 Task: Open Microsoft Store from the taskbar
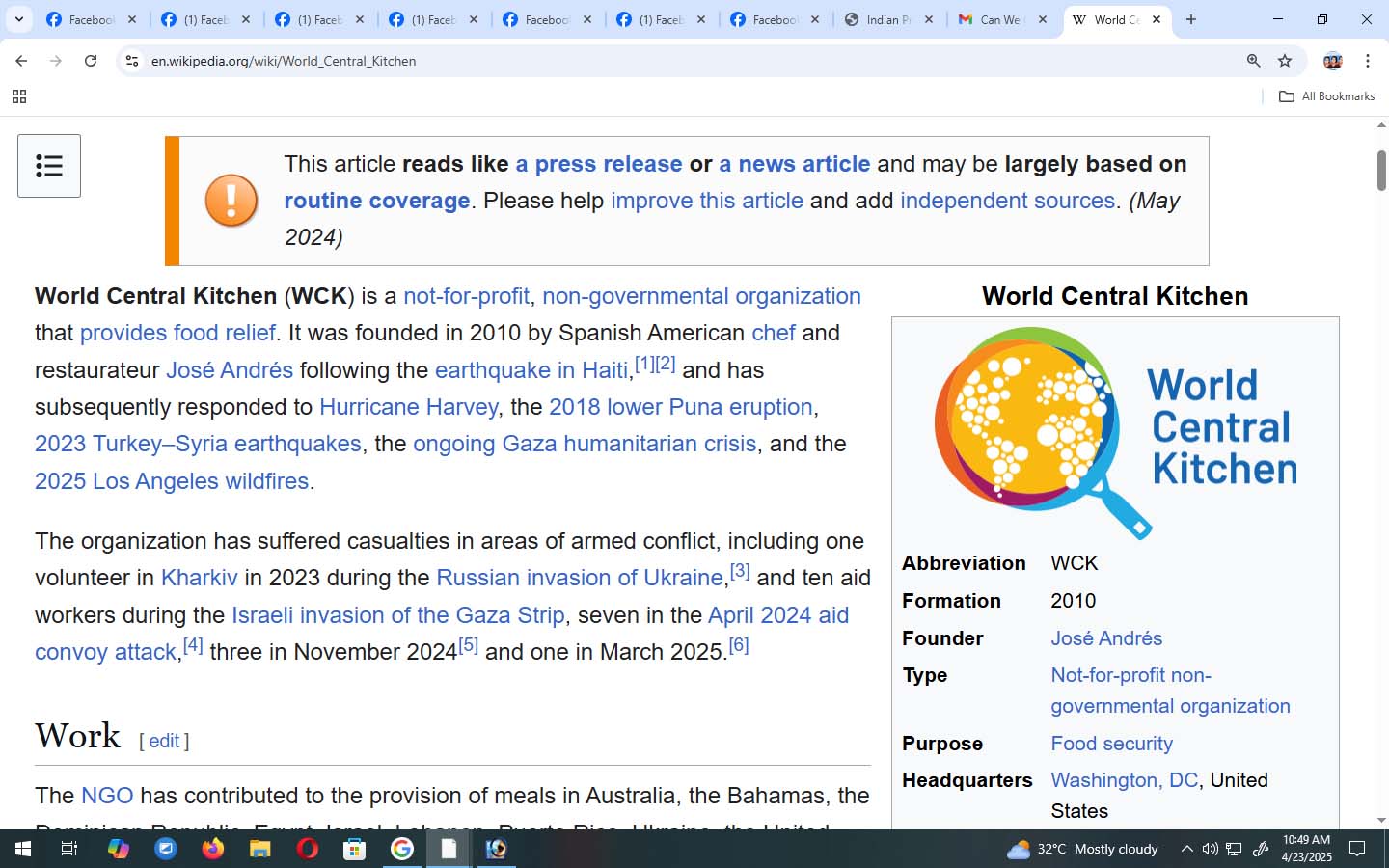(355, 849)
